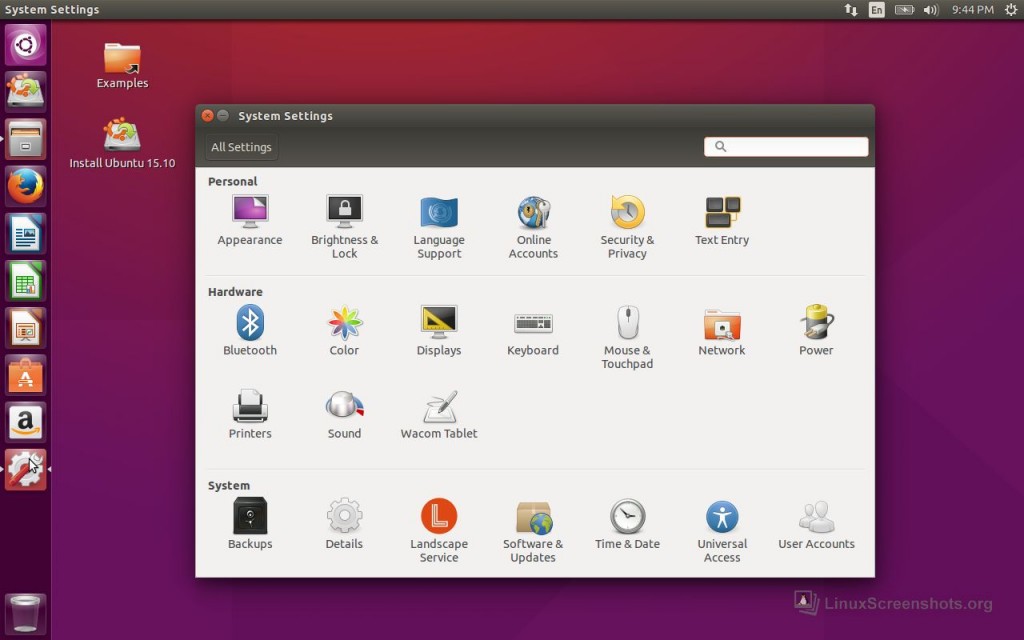
Task: Open the En keyboard layout menu
Action: (877, 10)
